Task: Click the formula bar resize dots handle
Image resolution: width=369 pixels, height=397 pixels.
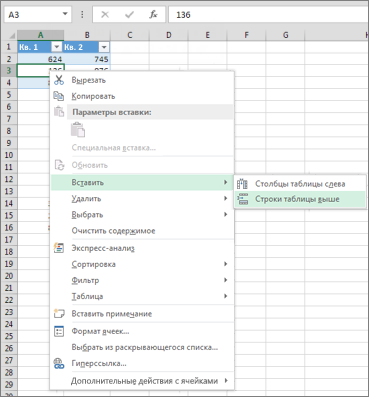Action: [x=82, y=15]
